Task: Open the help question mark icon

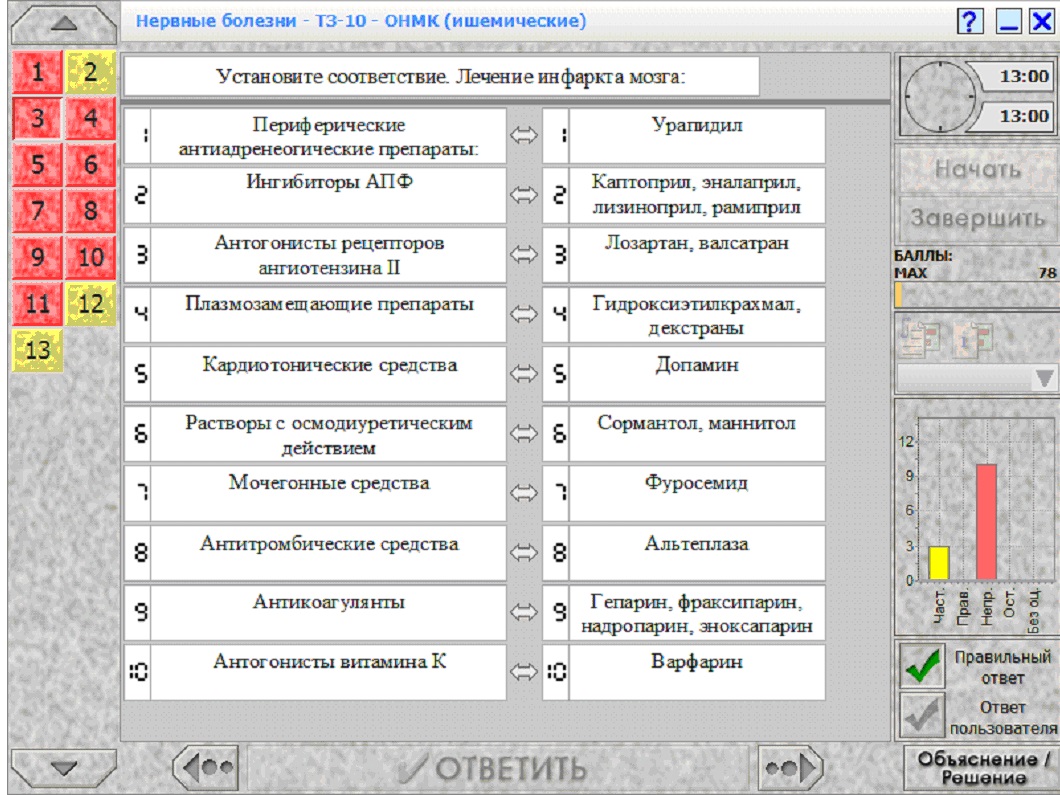Action: point(969,21)
